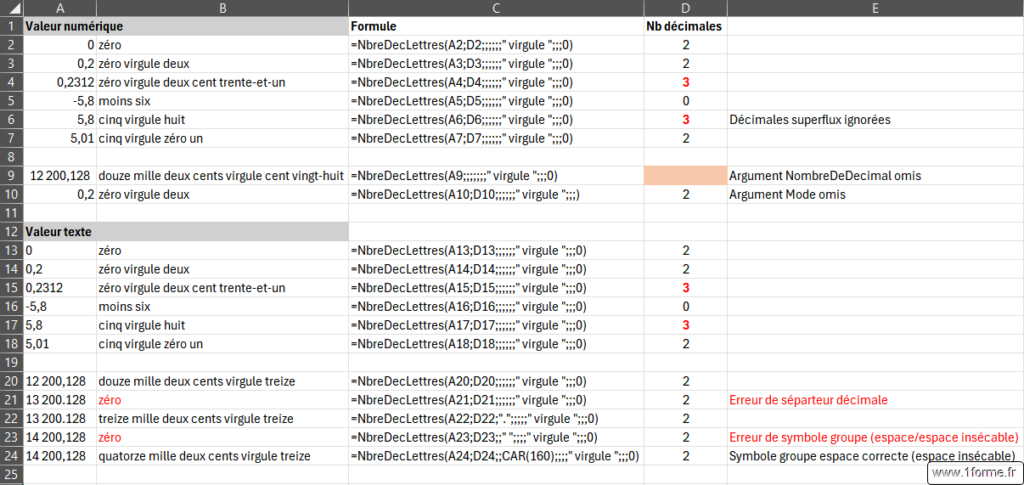This screenshot has width=1024, height=485.
Task: Click the 'Nb décimales' heading cell
Action: pos(686,27)
